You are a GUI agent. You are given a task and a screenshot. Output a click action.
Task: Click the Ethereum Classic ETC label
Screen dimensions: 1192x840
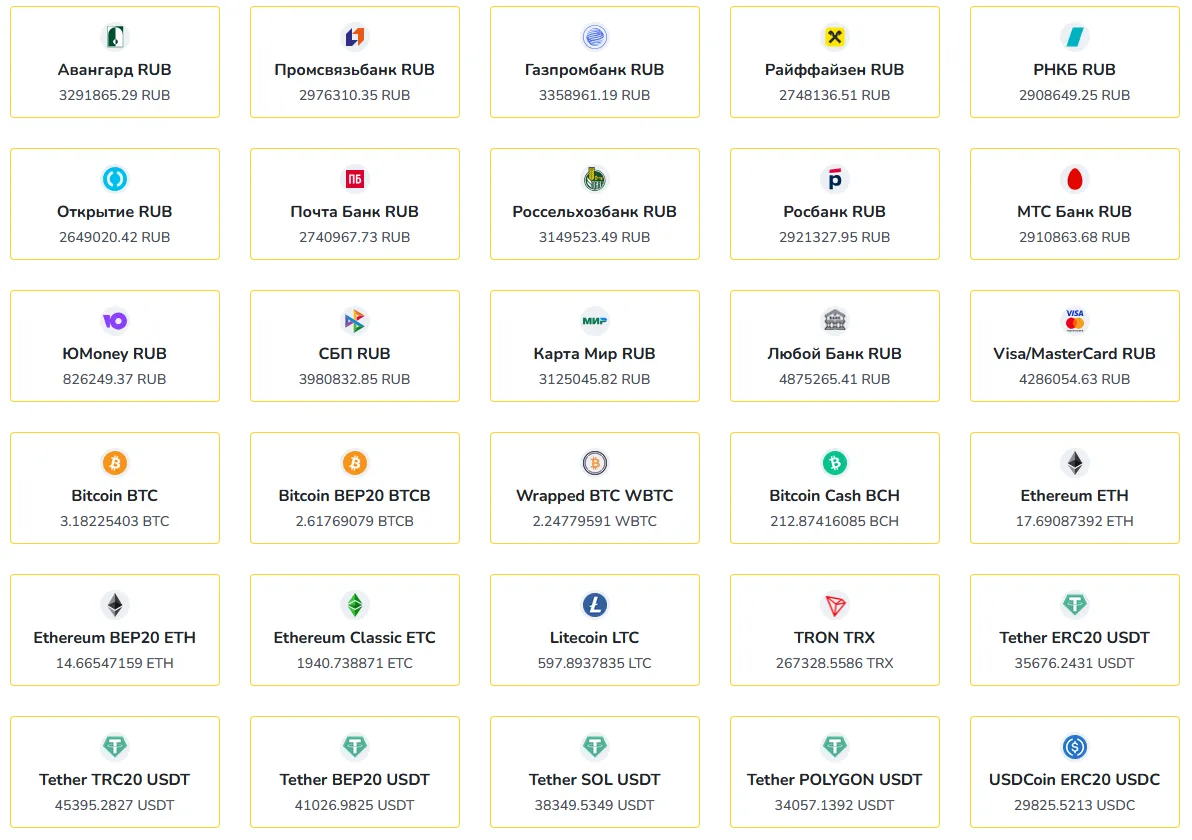pyautogui.click(x=354, y=638)
